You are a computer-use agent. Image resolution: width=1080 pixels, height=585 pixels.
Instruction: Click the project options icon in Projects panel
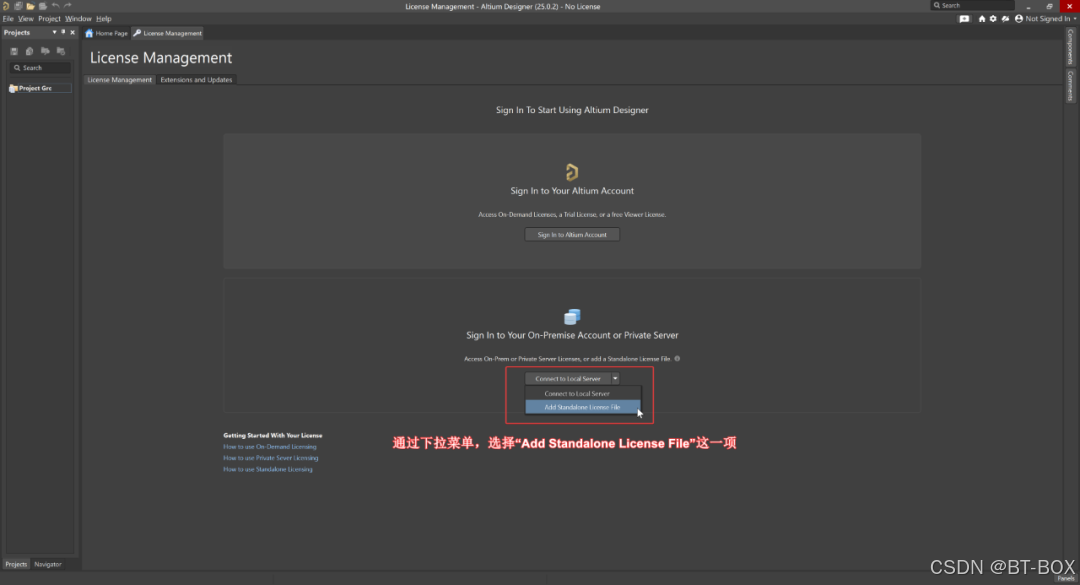tap(61, 51)
